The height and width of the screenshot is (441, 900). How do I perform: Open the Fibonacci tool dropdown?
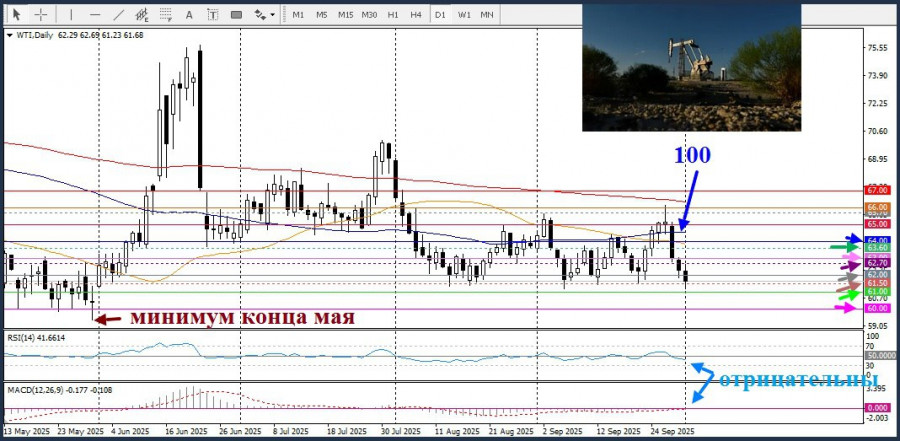166,15
